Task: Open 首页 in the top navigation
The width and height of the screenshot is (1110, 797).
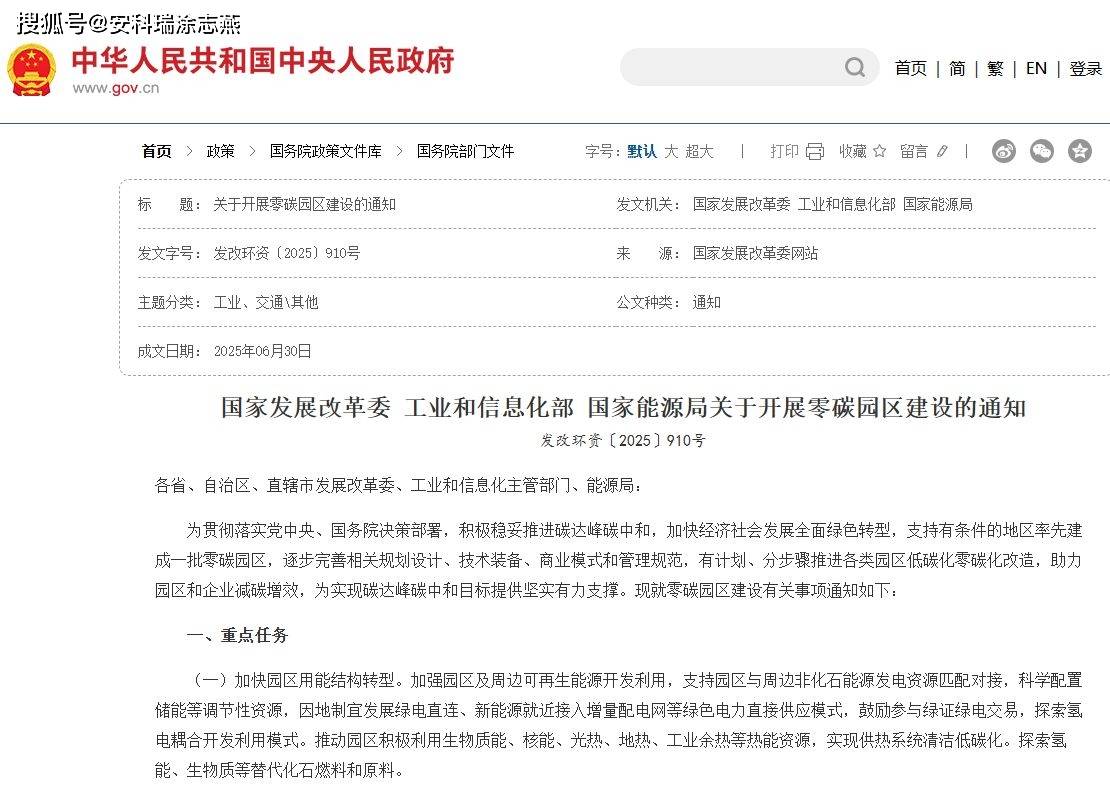Action: click(x=910, y=68)
